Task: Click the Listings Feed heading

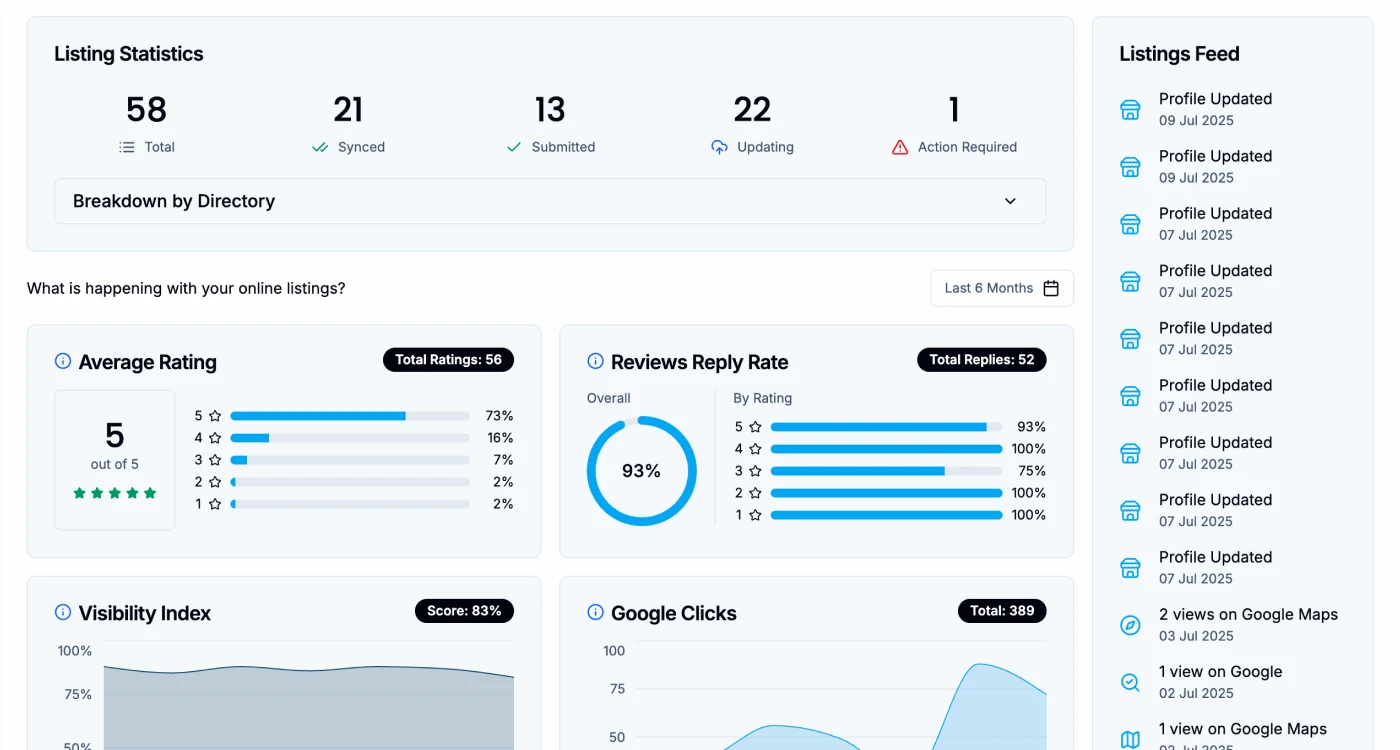Action: coord(1179,54)
